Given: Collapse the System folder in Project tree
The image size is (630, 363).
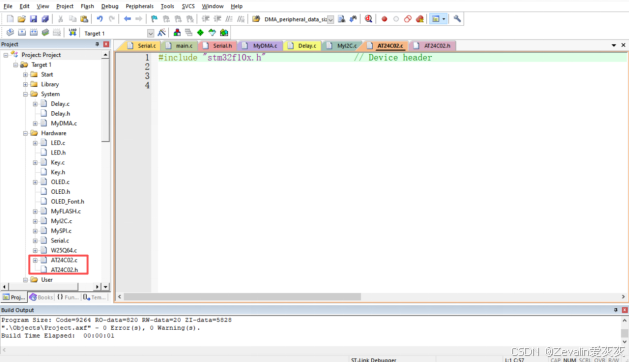Looking at the screenshot, I should (x=25, y=94).
